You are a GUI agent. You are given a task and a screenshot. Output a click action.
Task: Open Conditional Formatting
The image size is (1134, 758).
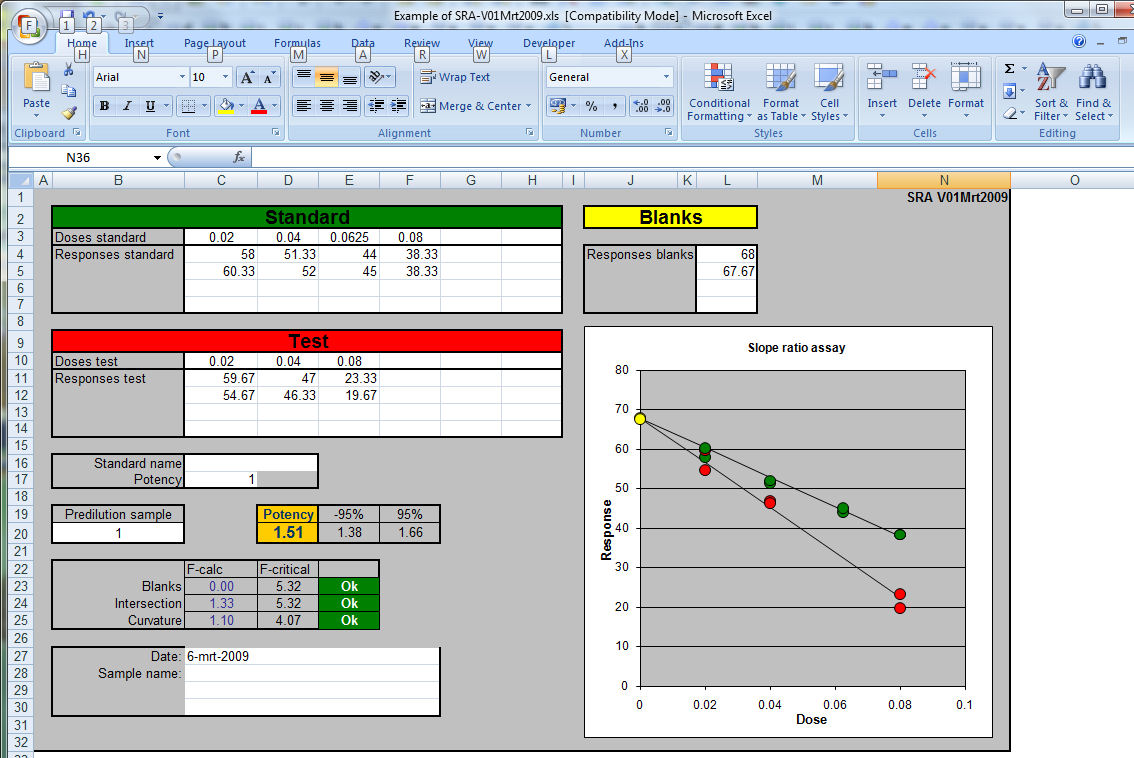719,92
